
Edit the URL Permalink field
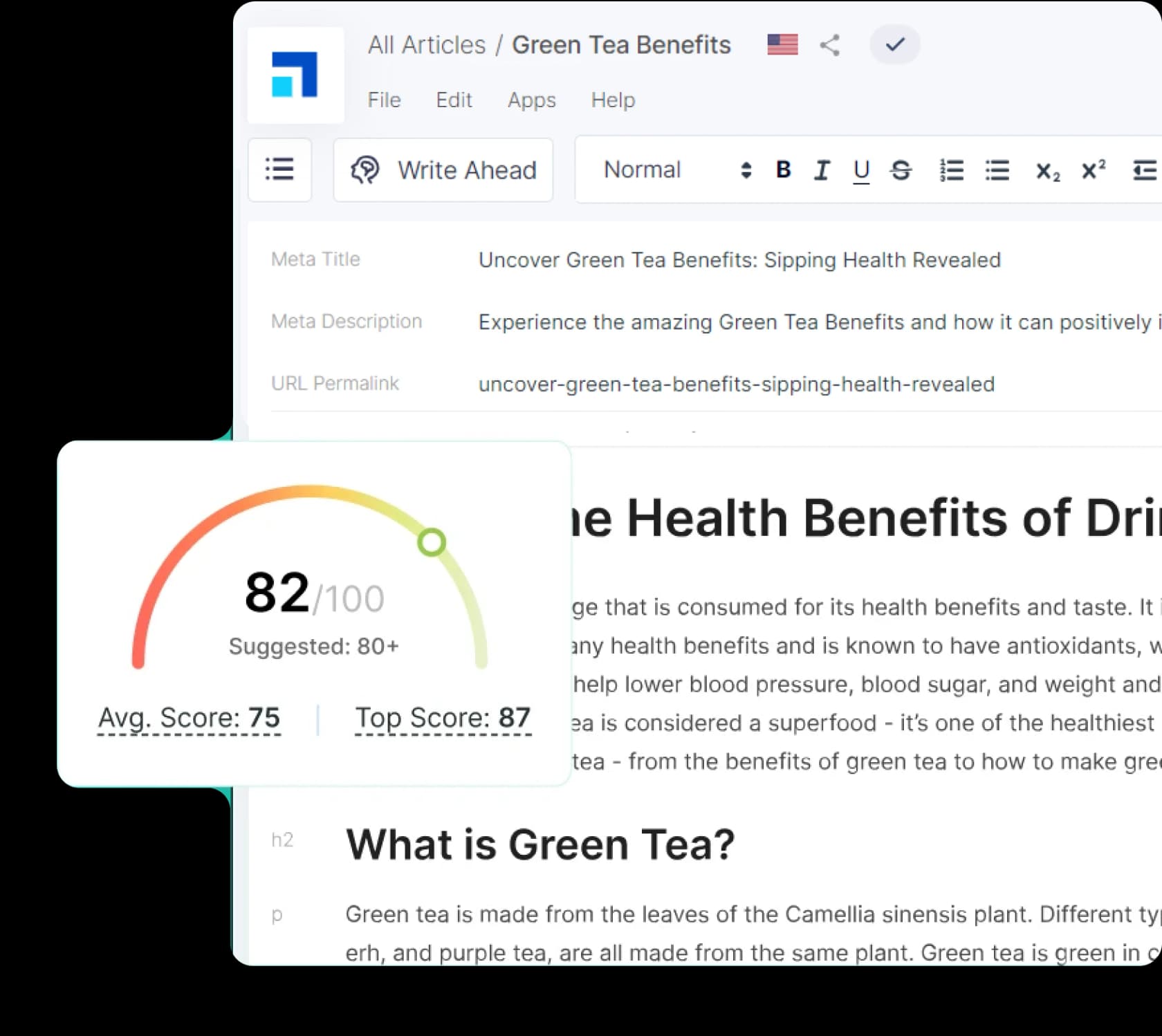[x=737, y=385]
